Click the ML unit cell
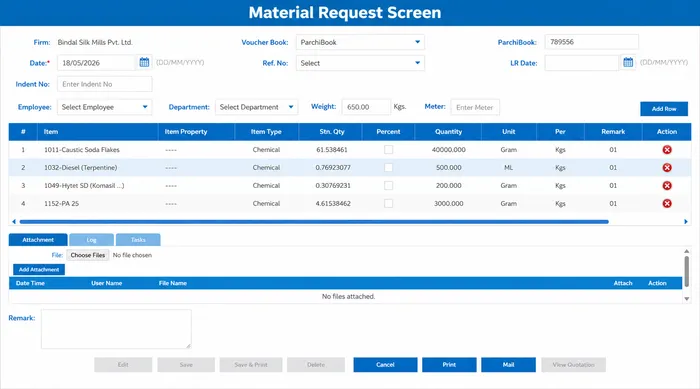The height and width of the screenshot is (389, 700). click(x=508, y=167)
